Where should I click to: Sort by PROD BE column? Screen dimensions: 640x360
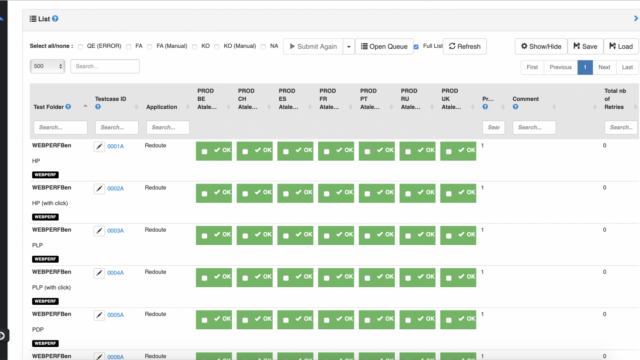coord(228,107)
